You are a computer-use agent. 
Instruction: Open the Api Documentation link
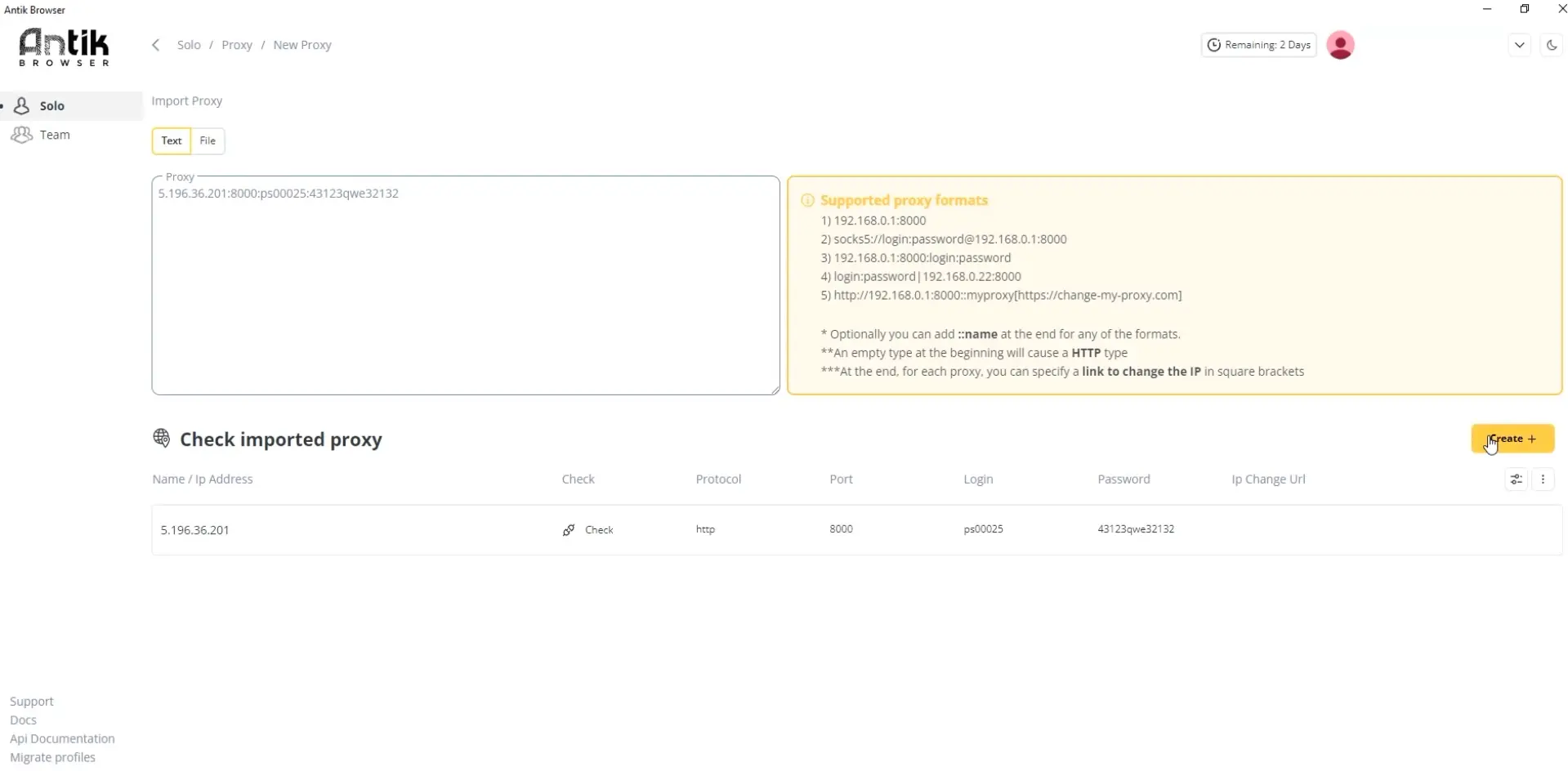[61, 738]
